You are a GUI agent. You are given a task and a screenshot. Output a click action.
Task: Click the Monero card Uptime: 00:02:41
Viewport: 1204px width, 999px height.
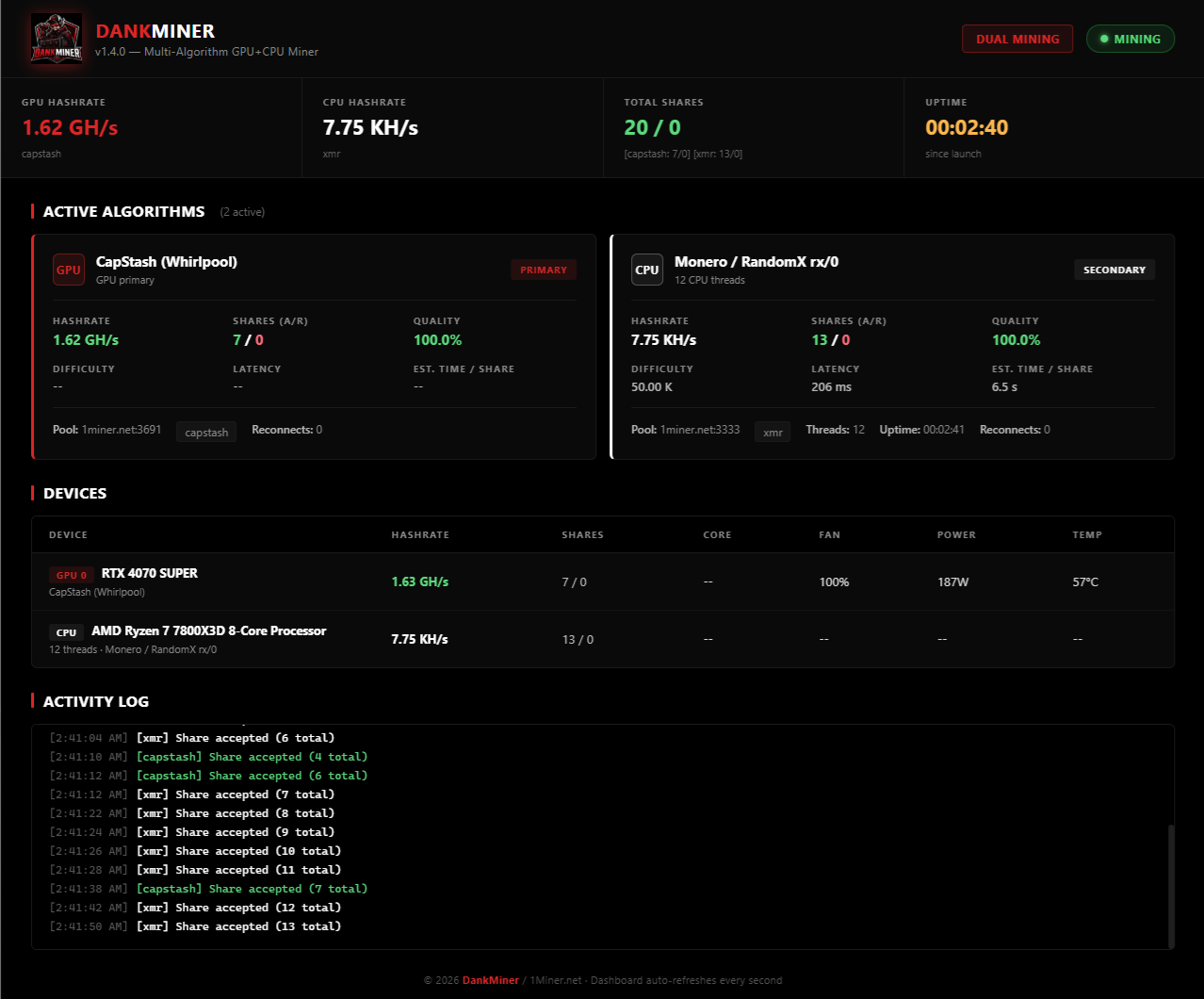[x=921, y=430]
